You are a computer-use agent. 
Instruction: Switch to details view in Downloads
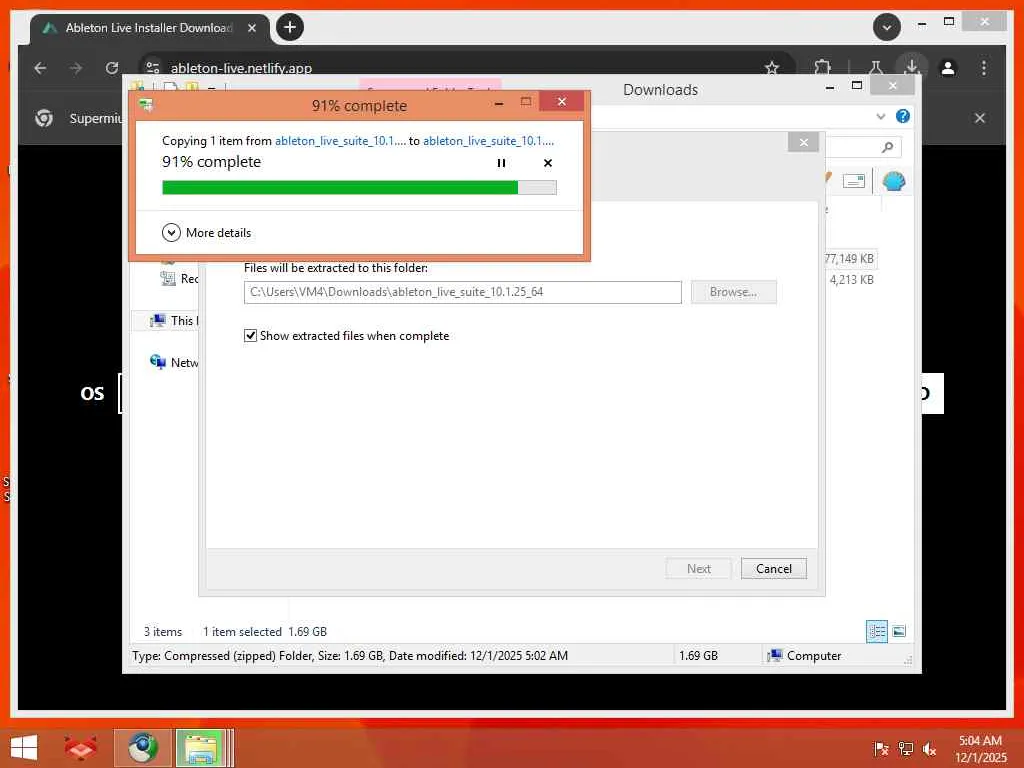coord(876,632)
